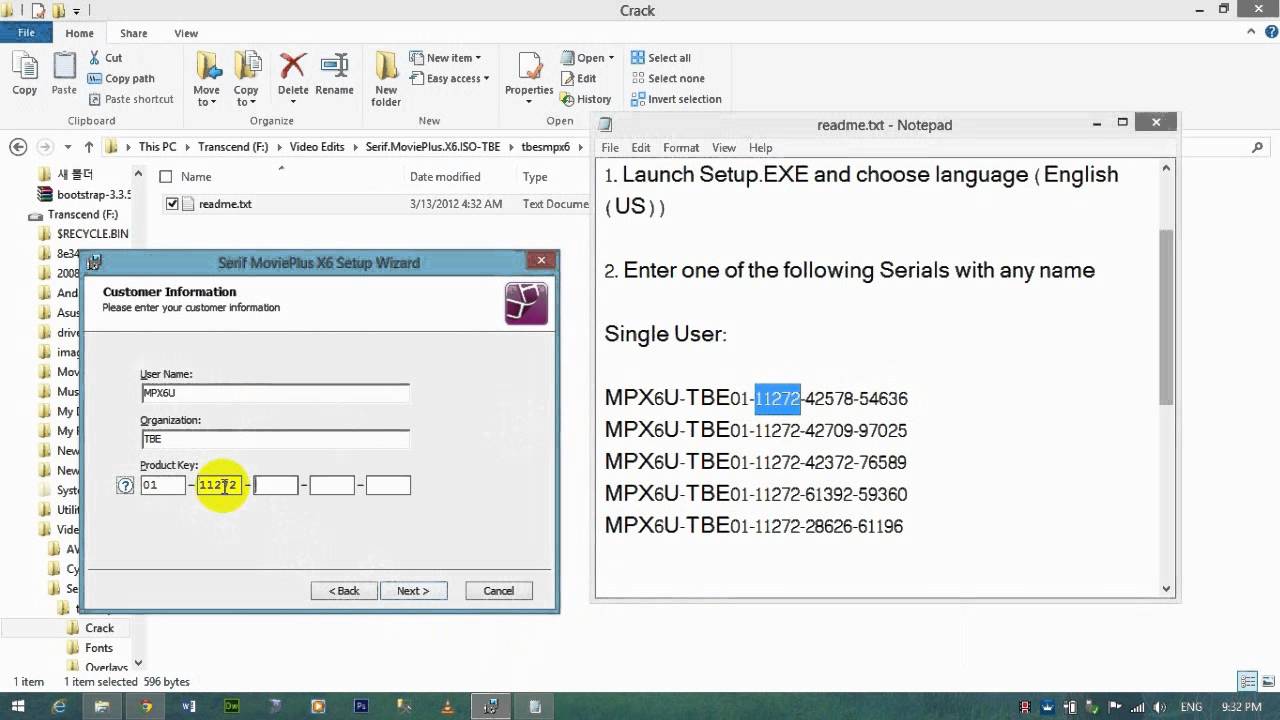This screenshot has width=1280, height=720.
Task: Click the Up one level arrow
Action: (x=89, y=147)
